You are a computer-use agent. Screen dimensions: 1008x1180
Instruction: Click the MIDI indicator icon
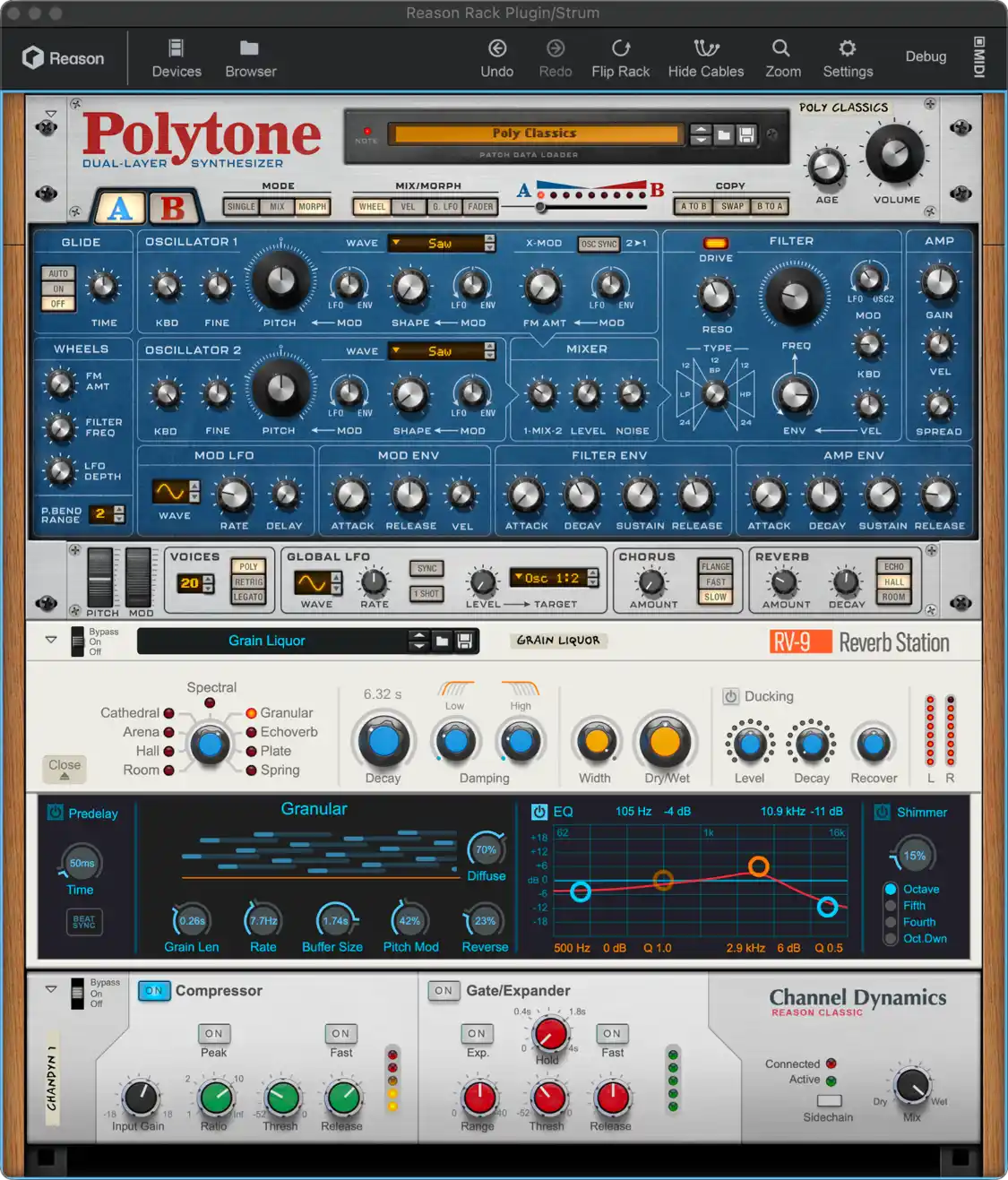978,57
